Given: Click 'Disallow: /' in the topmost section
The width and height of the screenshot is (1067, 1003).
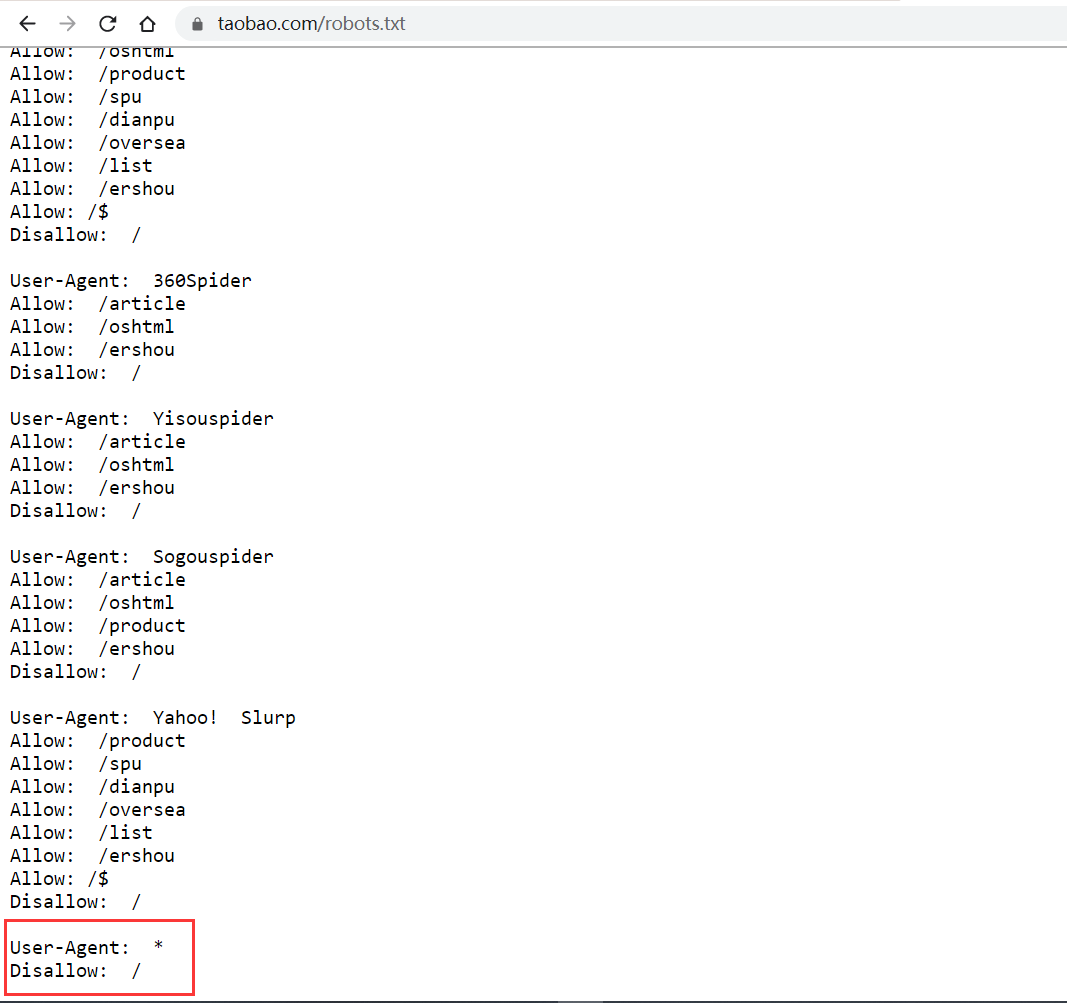Looking at the screenshot, I should point(76,235).
